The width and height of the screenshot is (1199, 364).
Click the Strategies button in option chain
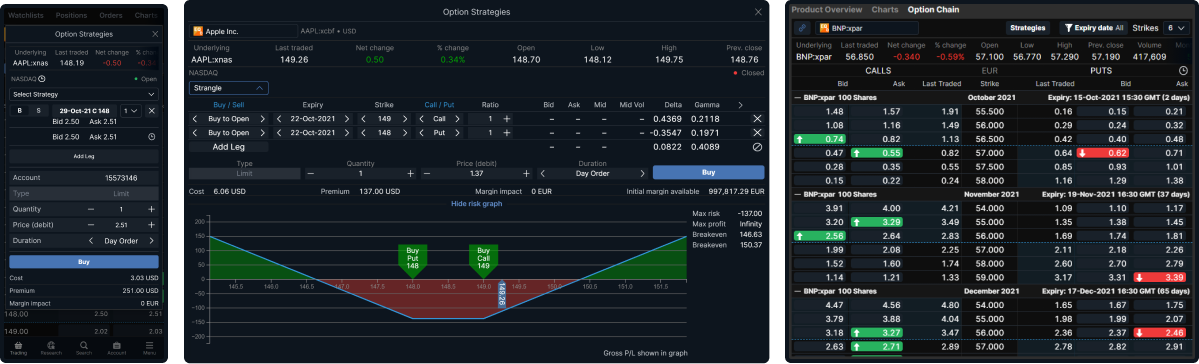(1028, 28)
